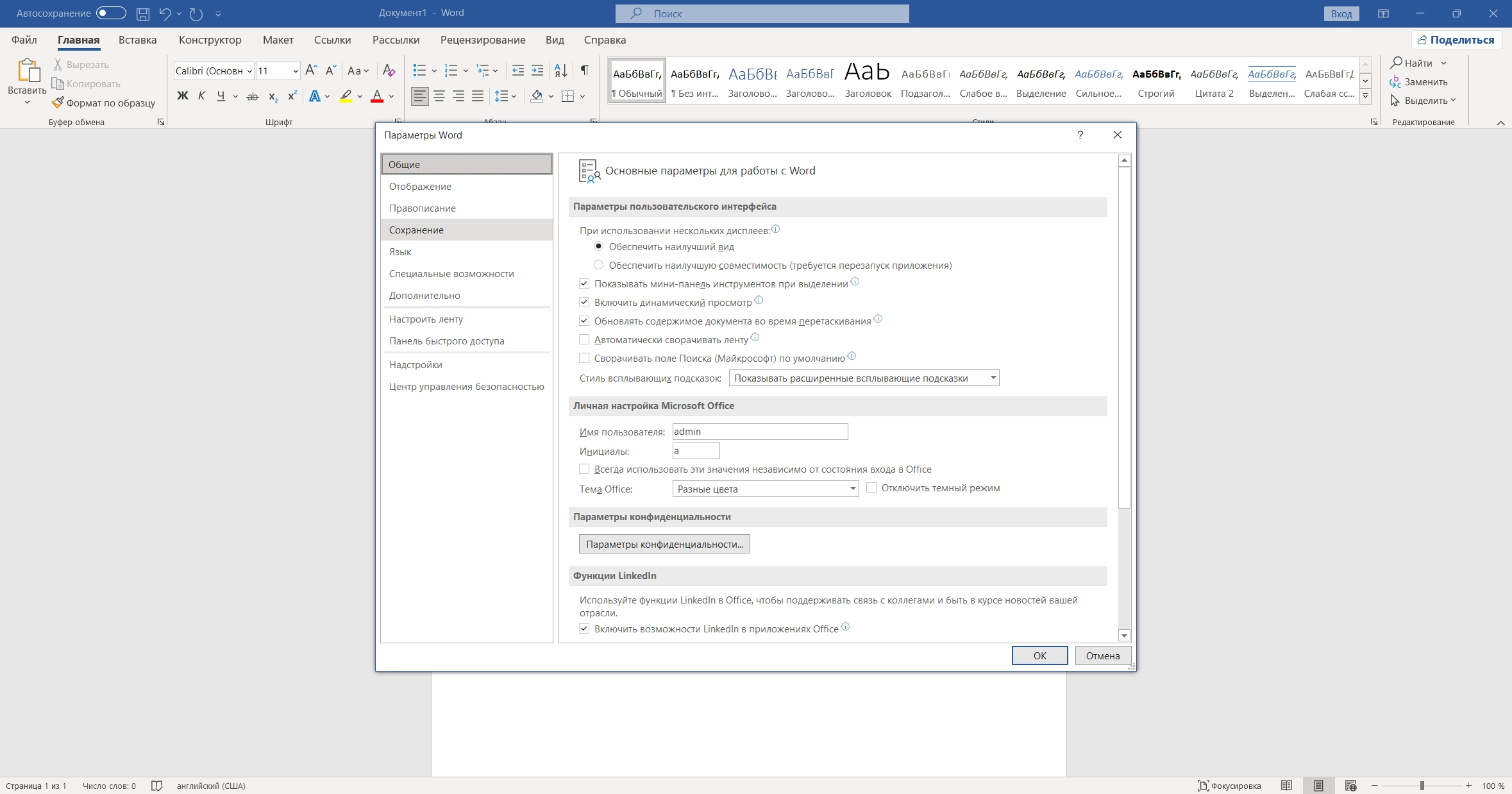Click the 'Вход' sign-in button
This screenshot has height=794, width=1512.
coord(1341,13)
